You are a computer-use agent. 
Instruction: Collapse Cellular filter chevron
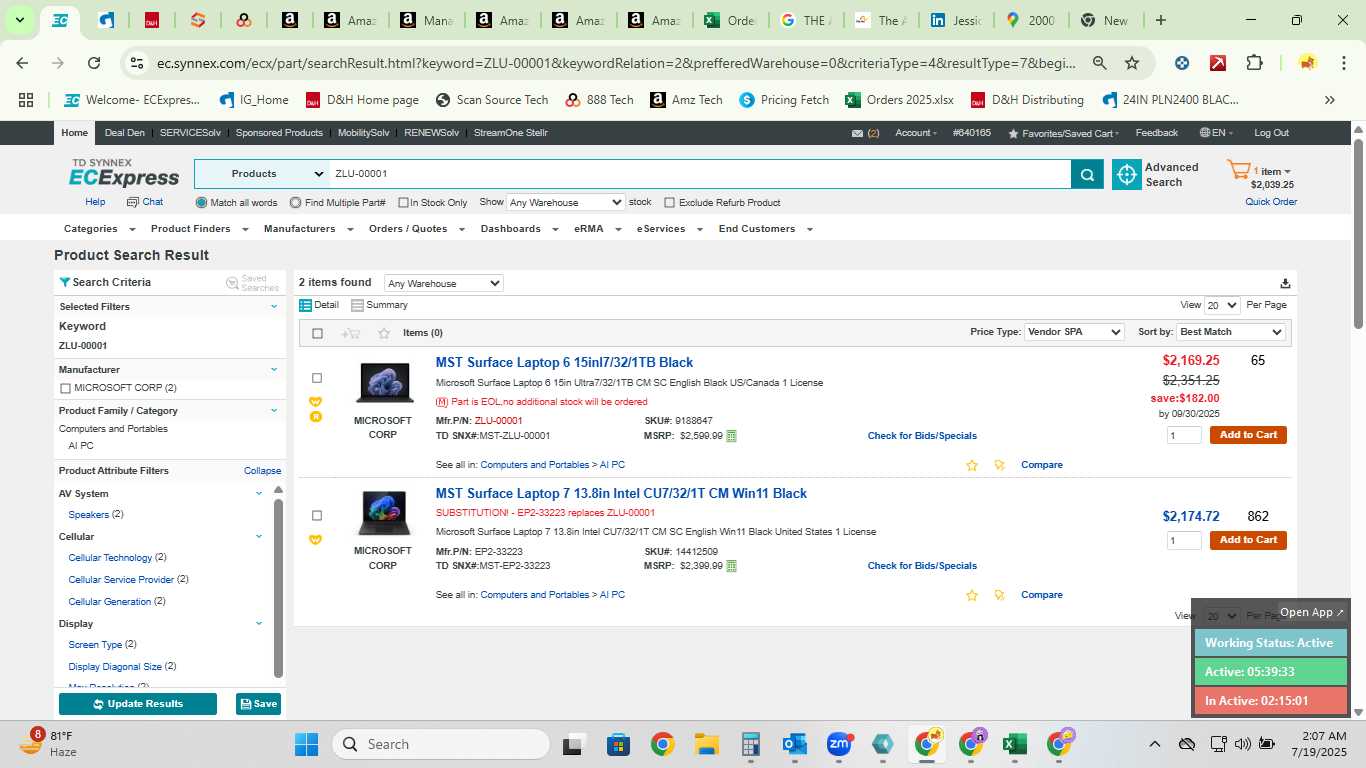click(259, 536)
